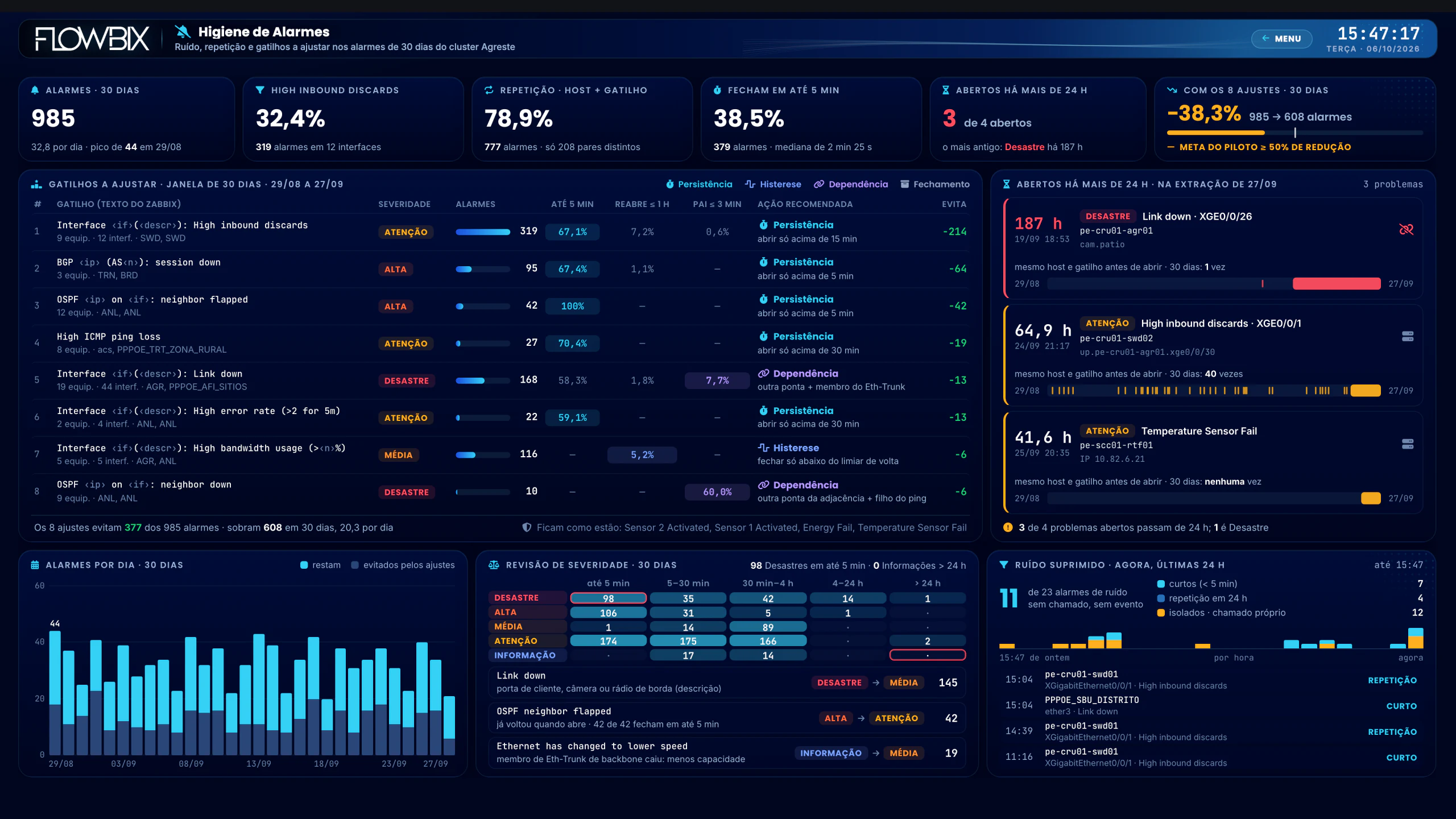
Task: Open Ethernet has changed to lower speed row
Action: (727, 752)
